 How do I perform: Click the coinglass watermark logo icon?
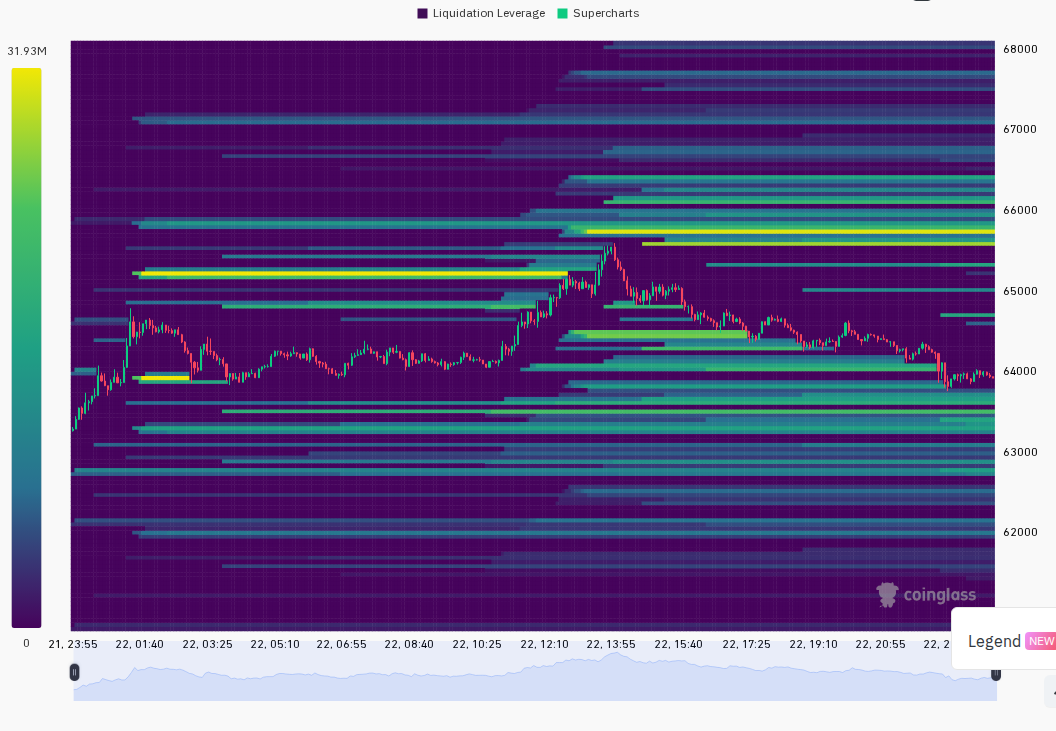[x=887, y=595]
